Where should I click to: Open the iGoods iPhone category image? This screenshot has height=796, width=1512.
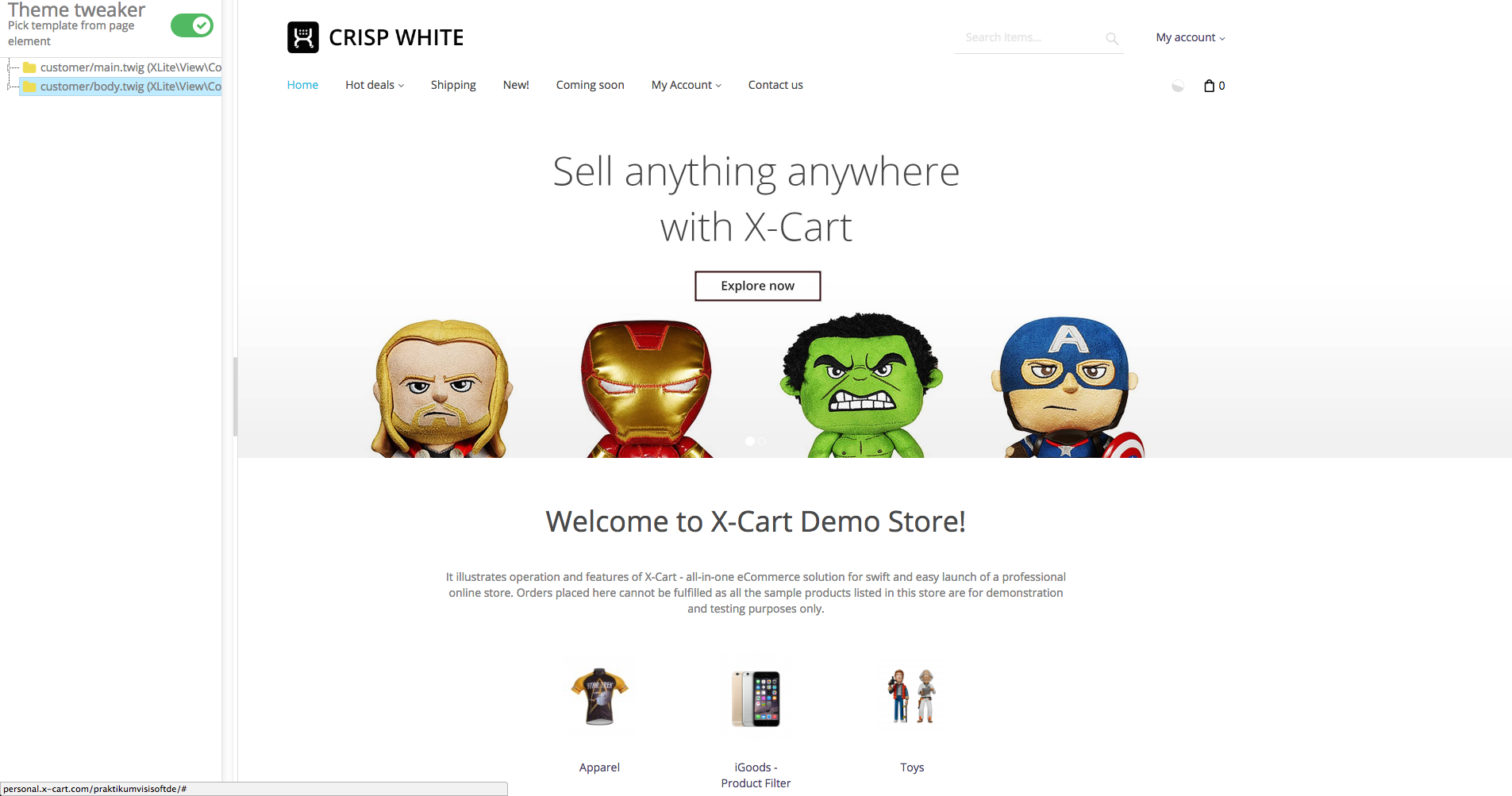click(x=756, y=698)
